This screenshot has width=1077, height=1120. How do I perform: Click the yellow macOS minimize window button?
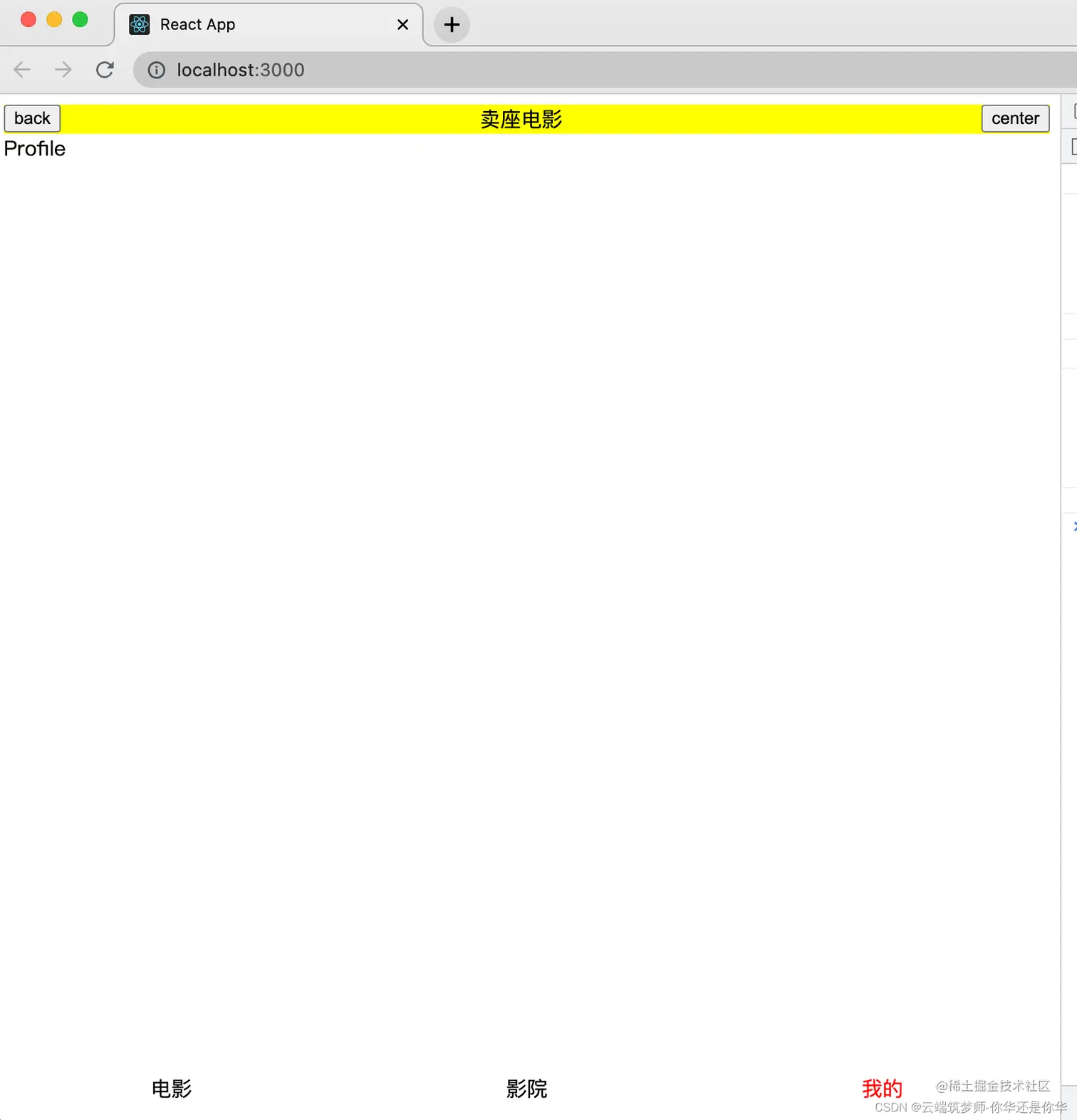tap(54, 20)
